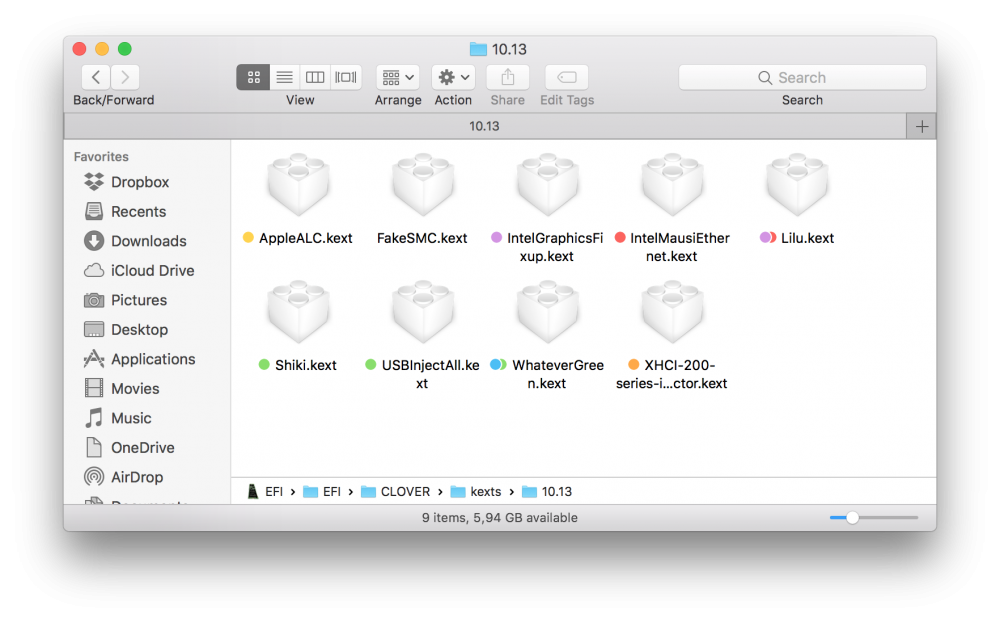Click kexts in the path bar
1000x622 pixels.
476,491
